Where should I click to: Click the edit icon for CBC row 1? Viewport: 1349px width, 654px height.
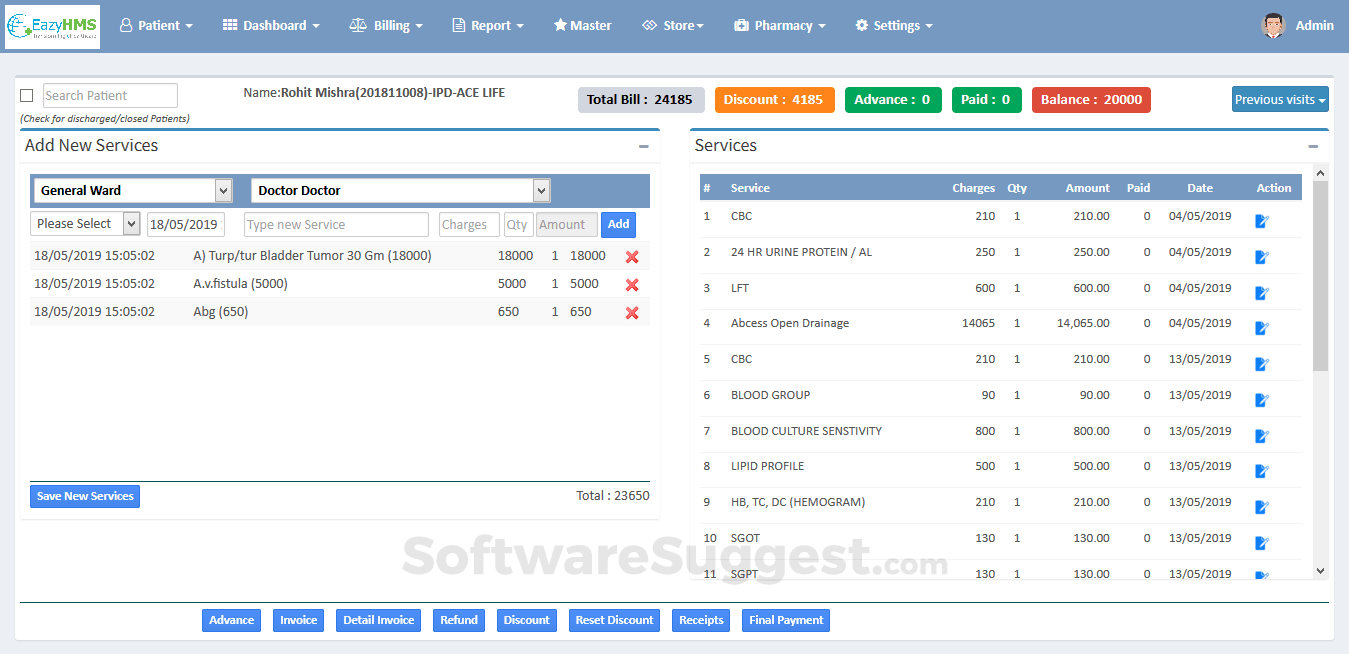1262,221
